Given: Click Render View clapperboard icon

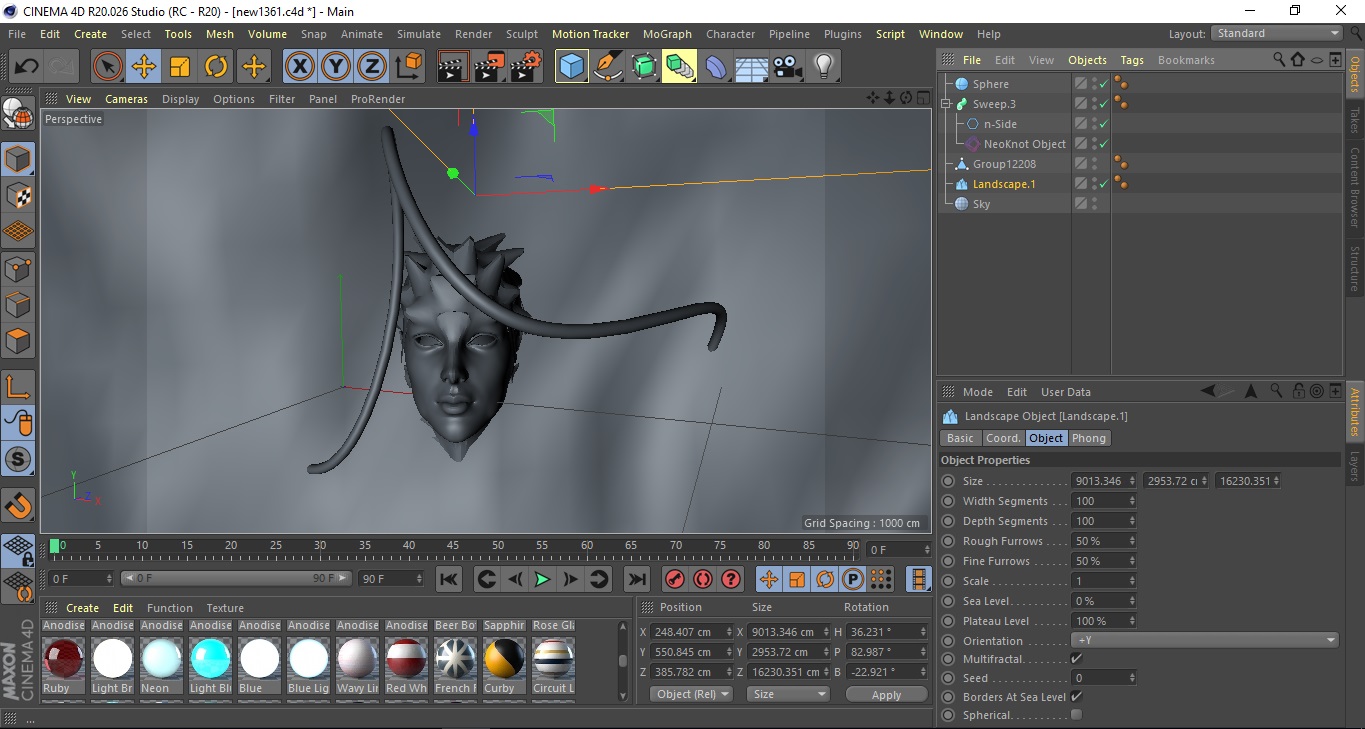Looking at the screenshot, I should pos(453,67).
